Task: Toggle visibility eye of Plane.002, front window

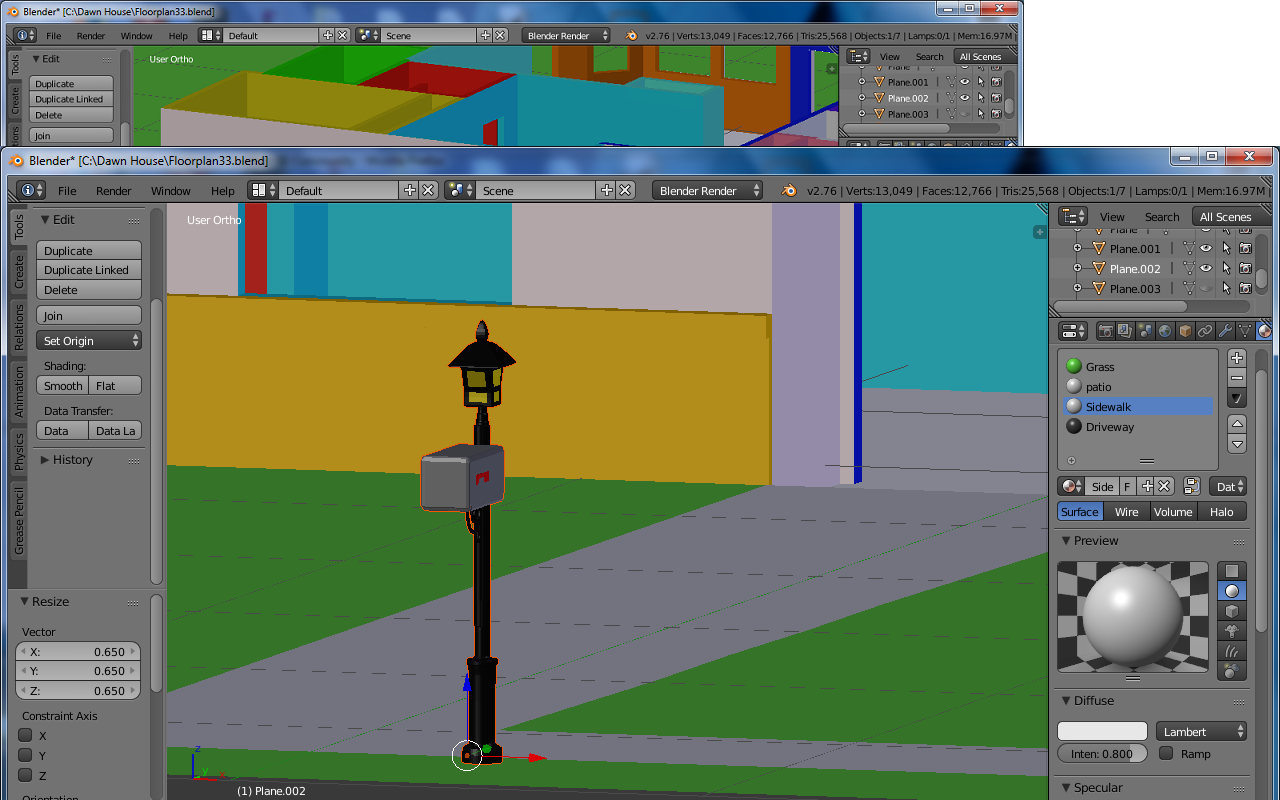Action: pos(1206,268)
